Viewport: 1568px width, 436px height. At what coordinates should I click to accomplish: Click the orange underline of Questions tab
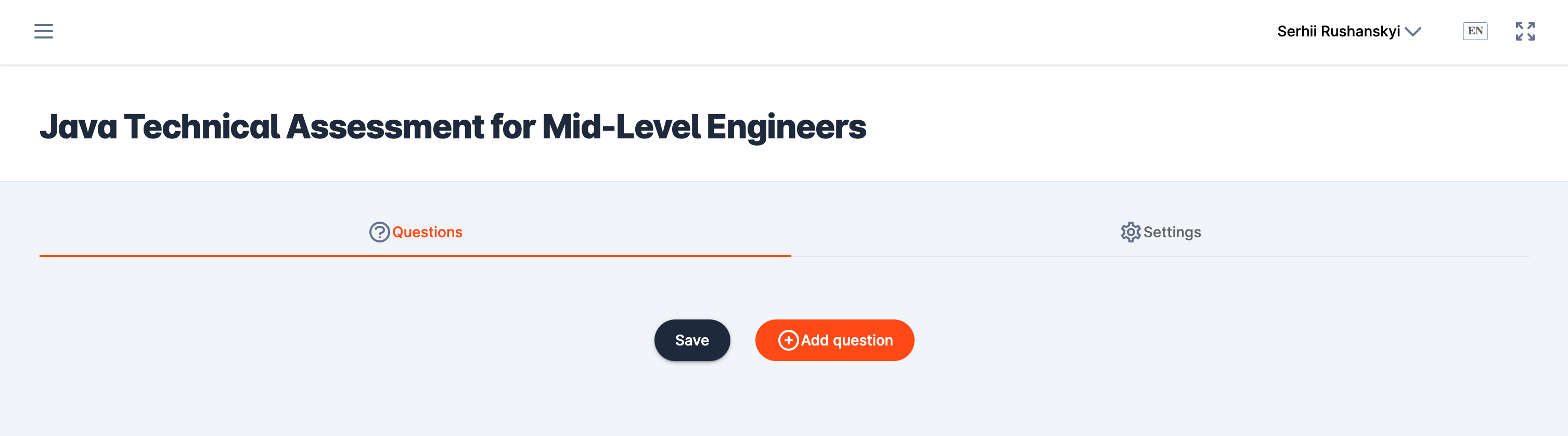tap(415, 256)
